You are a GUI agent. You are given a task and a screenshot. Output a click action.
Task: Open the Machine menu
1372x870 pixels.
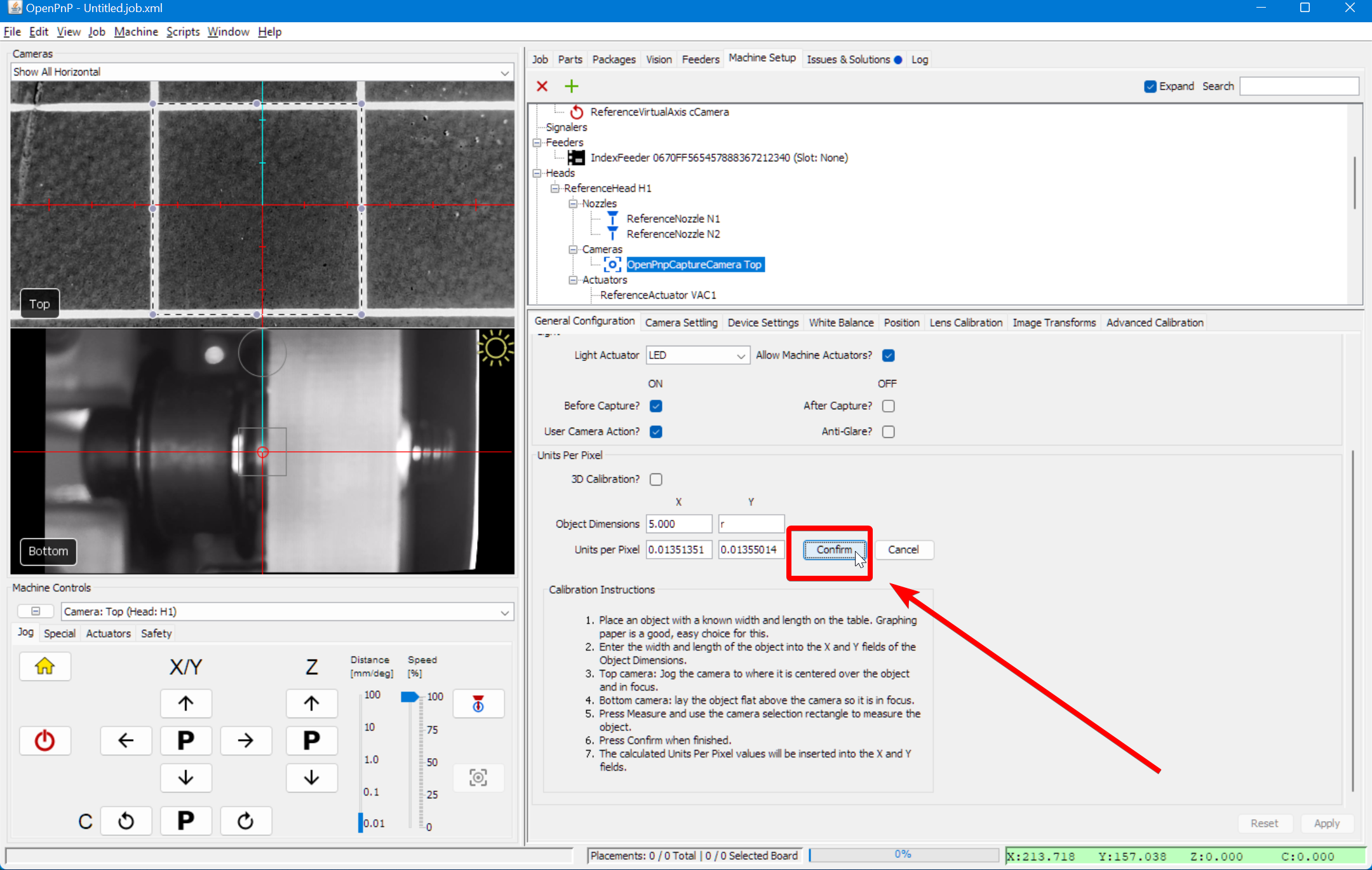click(x=136, y=32)
